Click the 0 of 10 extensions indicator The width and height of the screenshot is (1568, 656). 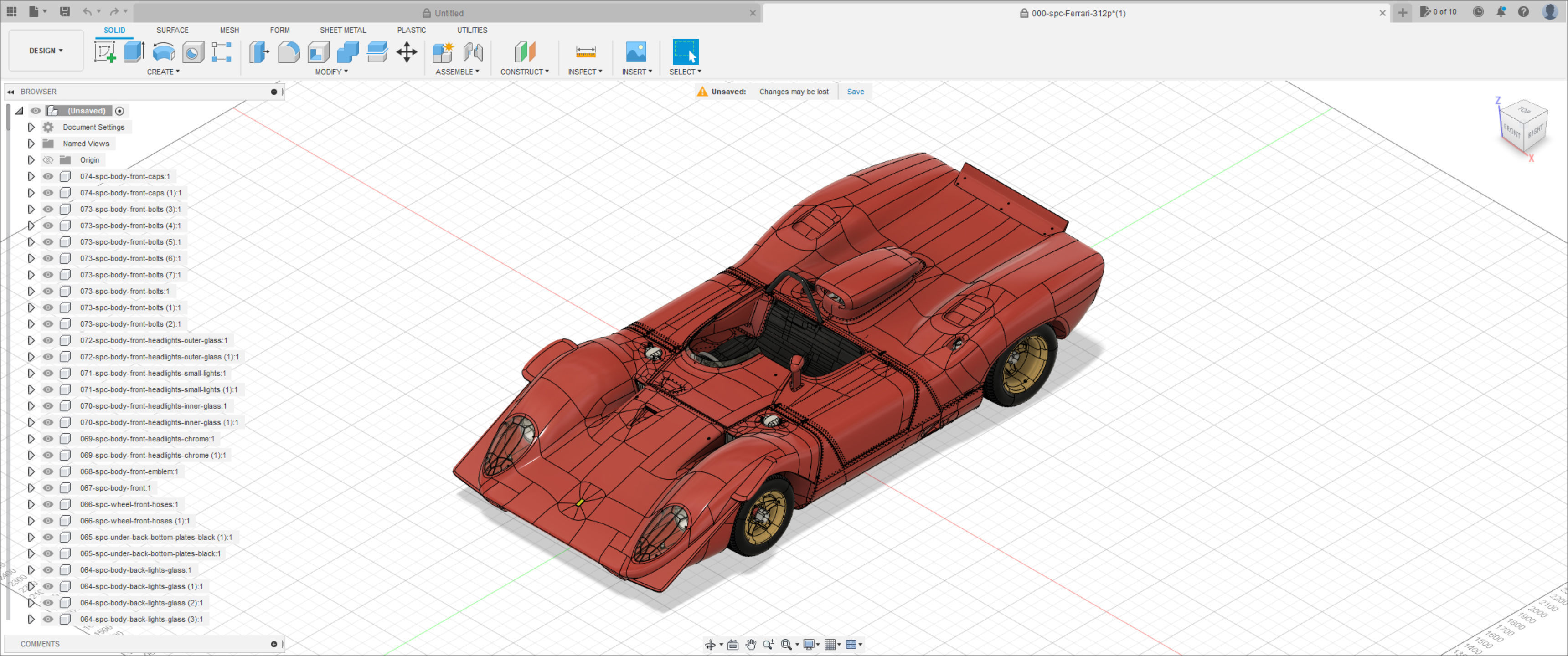point(1438,11)
